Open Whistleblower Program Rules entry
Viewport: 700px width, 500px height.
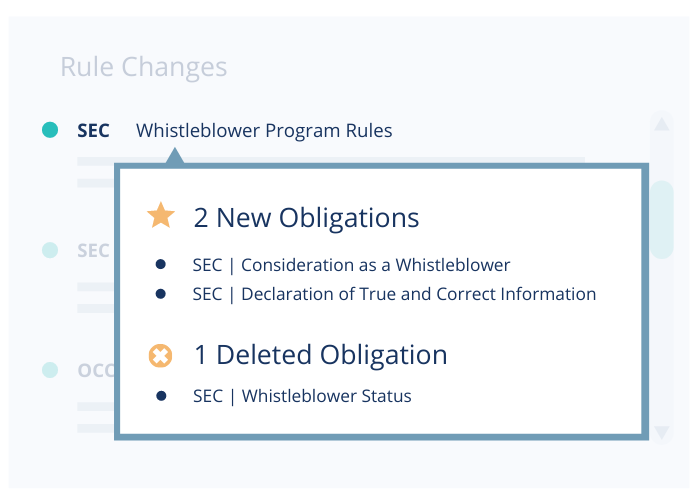tap(264, 131)
